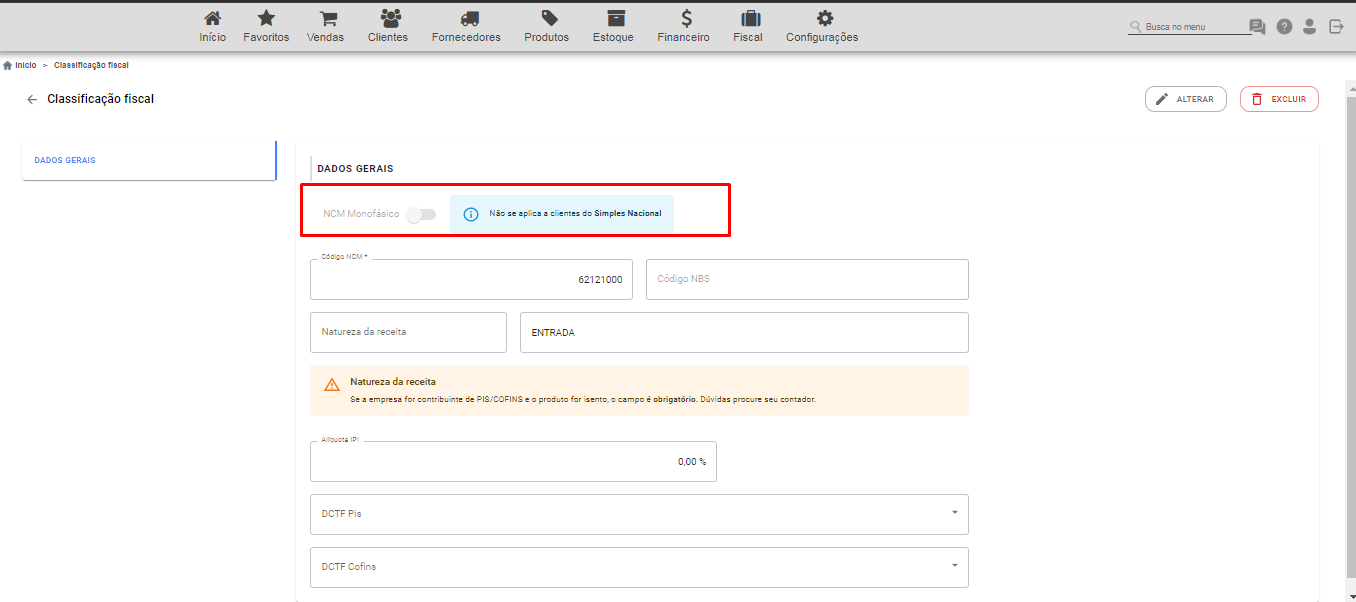Toggle the NCM Monofásico switch
1356x602 pixels.
(422, 214)
